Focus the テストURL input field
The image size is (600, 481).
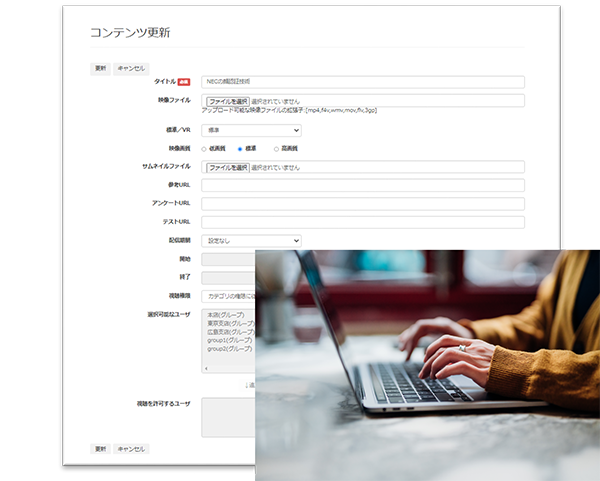[363, 222]
